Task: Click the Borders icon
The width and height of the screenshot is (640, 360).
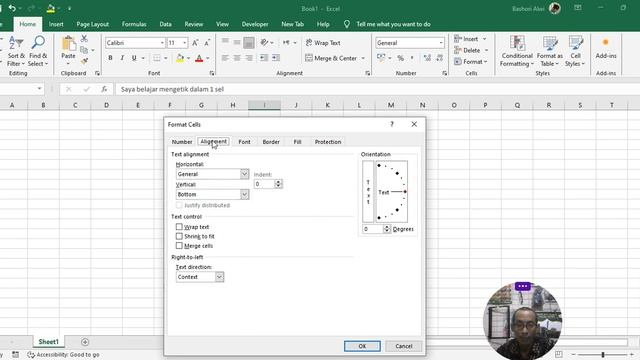Action: tap(157, 58)
